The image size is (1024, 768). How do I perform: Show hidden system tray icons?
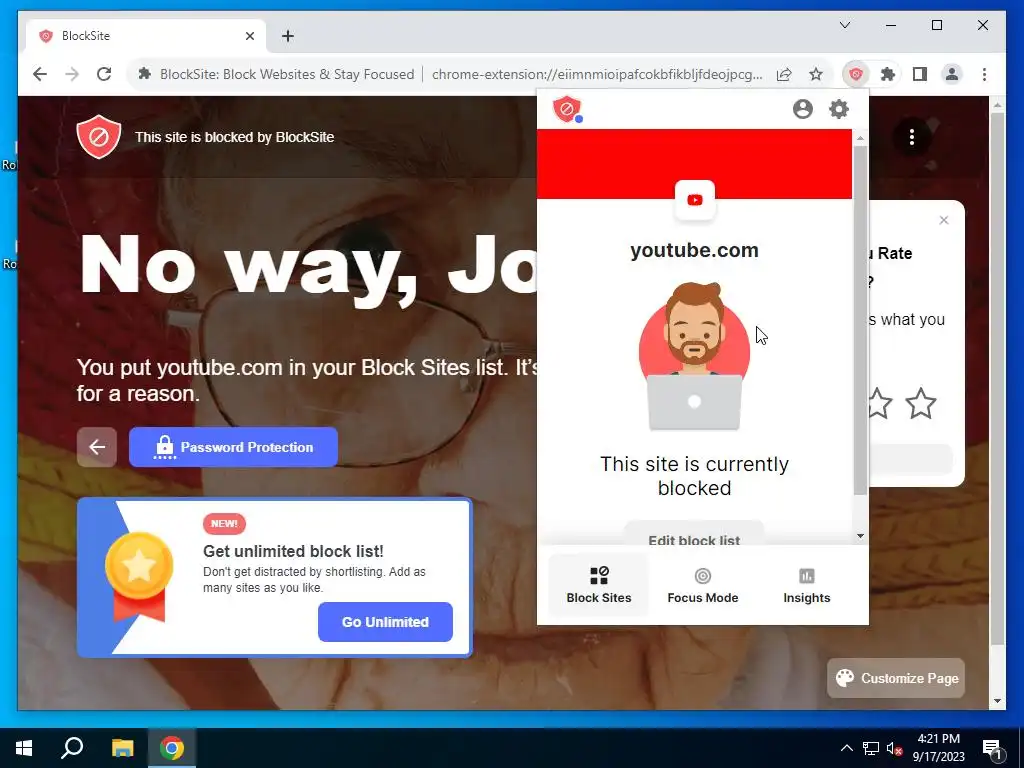(x=846, y=748)
